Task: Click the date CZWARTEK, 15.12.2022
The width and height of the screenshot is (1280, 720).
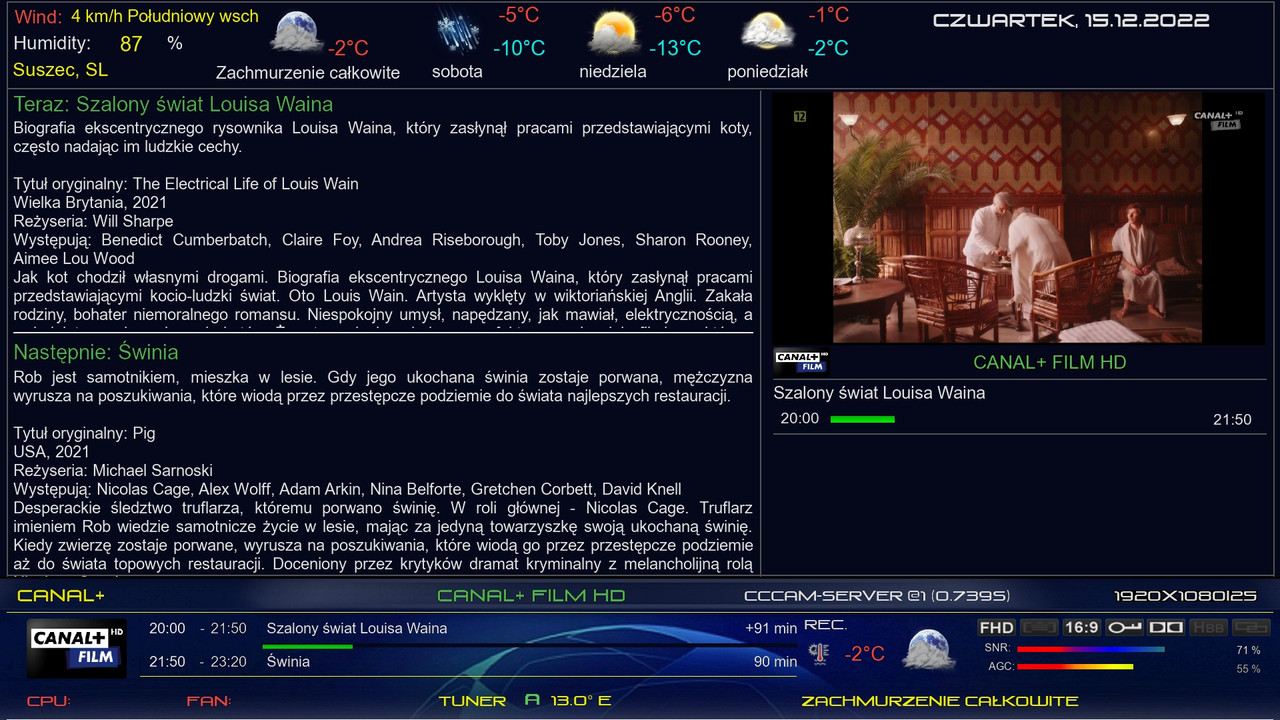Action: [1071, 20]
